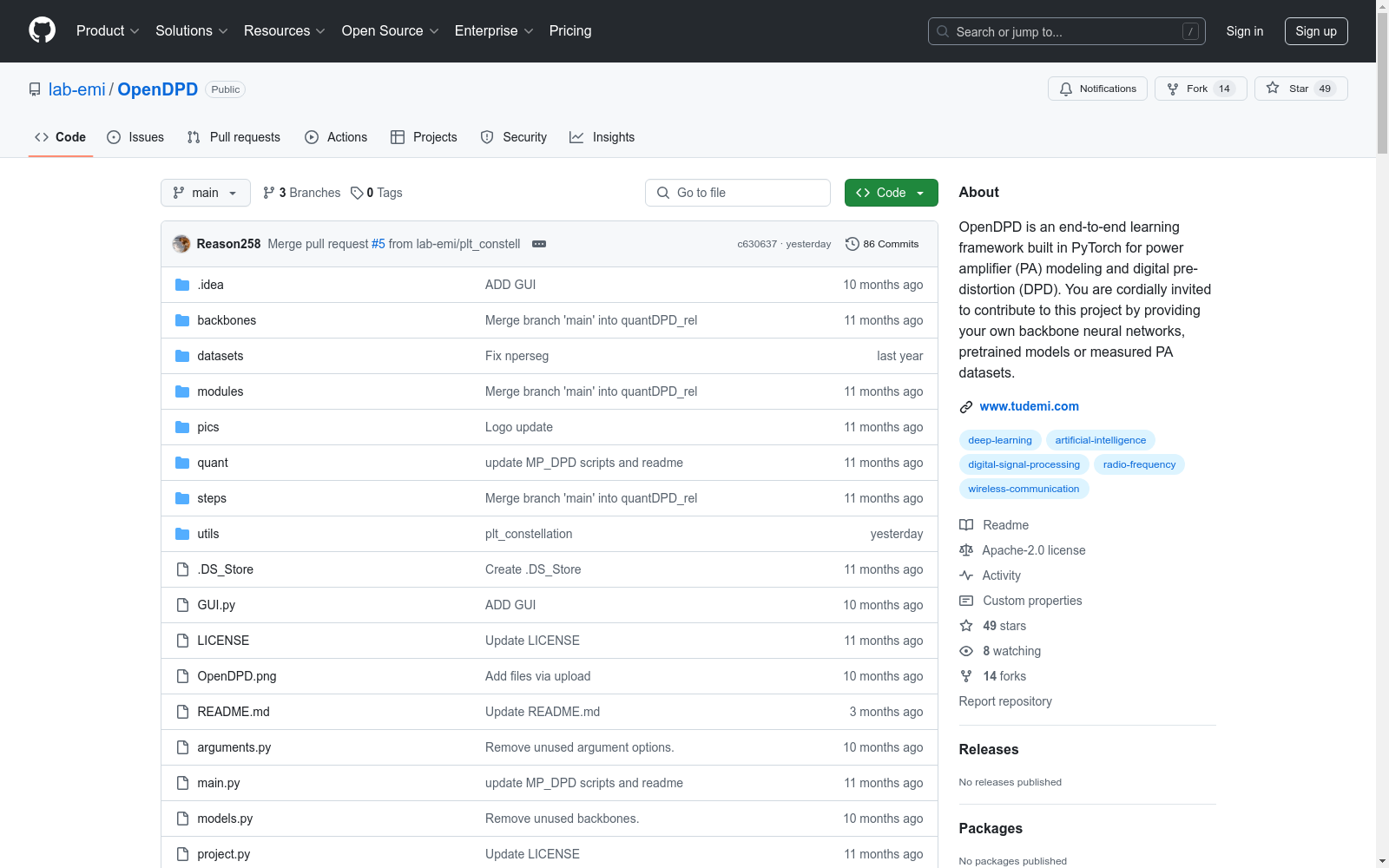Click the GUI.py file icon
This screenshot has height=868, width=1389.
pyautogui.click(x=182, y=605)
